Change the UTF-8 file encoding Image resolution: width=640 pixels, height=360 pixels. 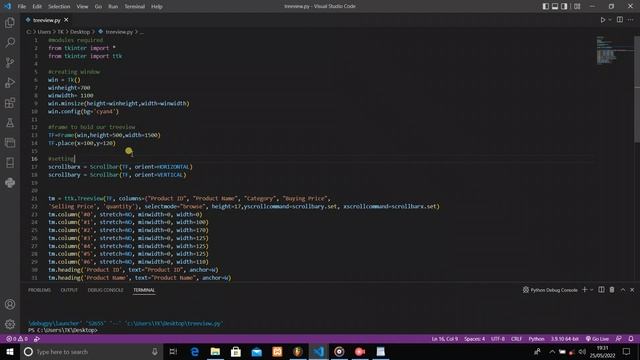click(x=498, y=339)
